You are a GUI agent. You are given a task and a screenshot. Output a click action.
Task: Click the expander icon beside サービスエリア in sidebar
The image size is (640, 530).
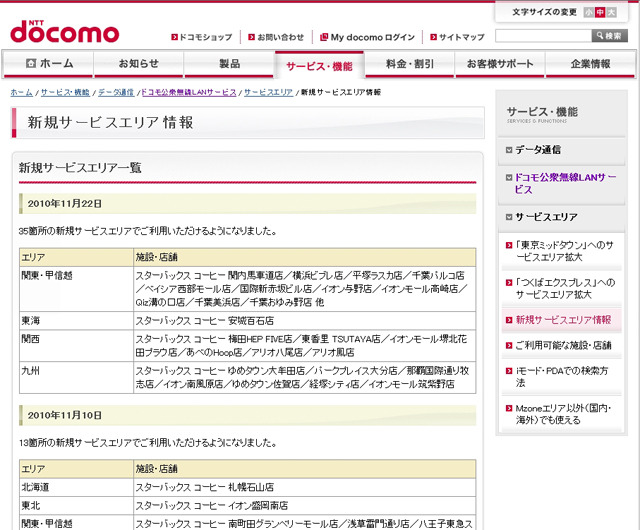click(509, 217)
